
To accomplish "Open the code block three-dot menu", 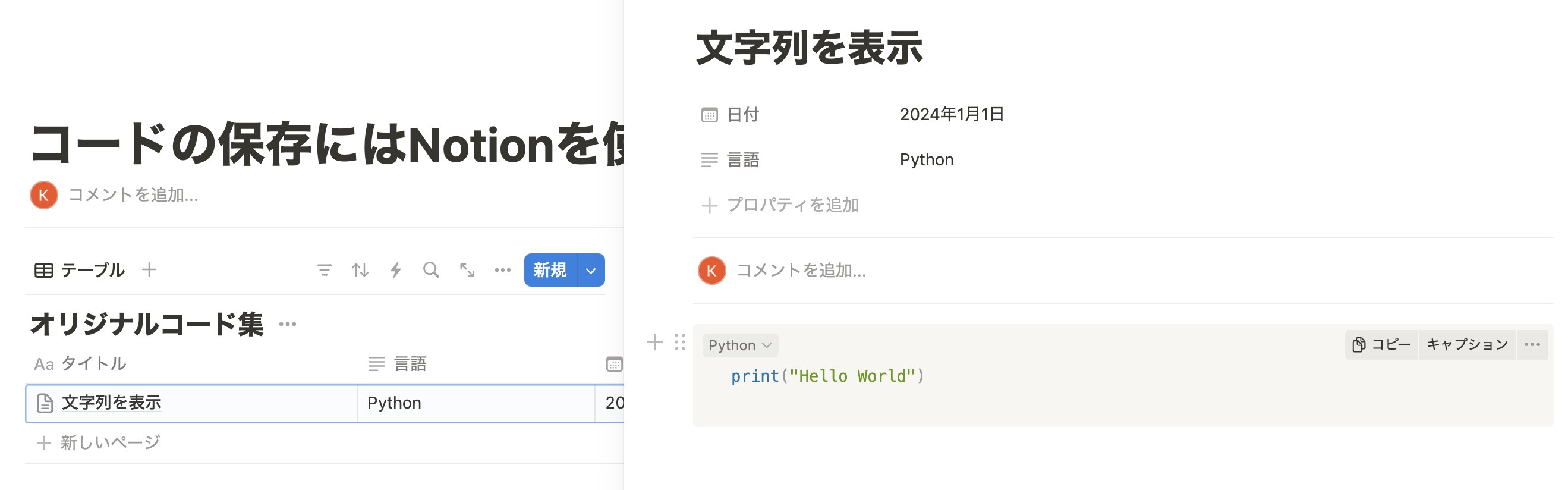I will pyautogui.click(x=1532, y=344).
